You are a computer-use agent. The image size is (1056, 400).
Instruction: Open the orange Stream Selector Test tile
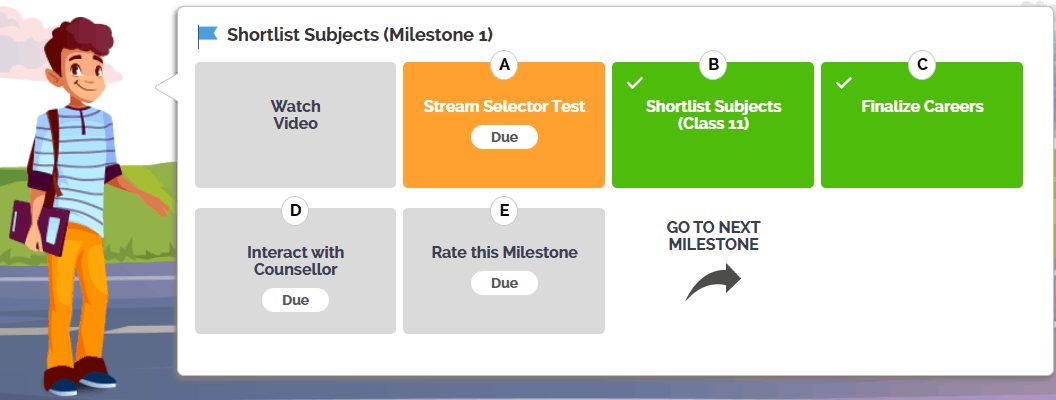tap(504, 125)
